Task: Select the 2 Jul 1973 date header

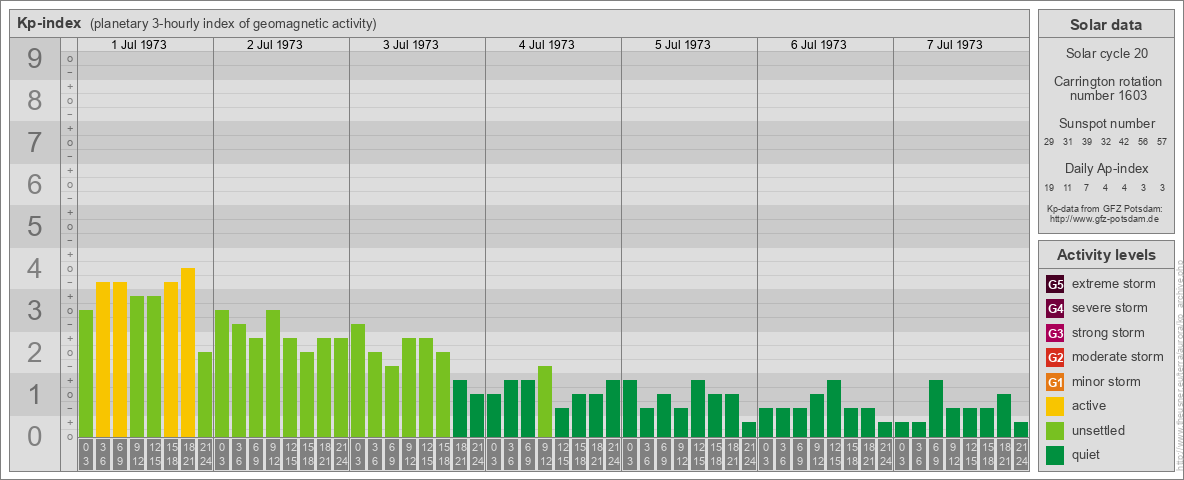Action: tap(275, 45)
